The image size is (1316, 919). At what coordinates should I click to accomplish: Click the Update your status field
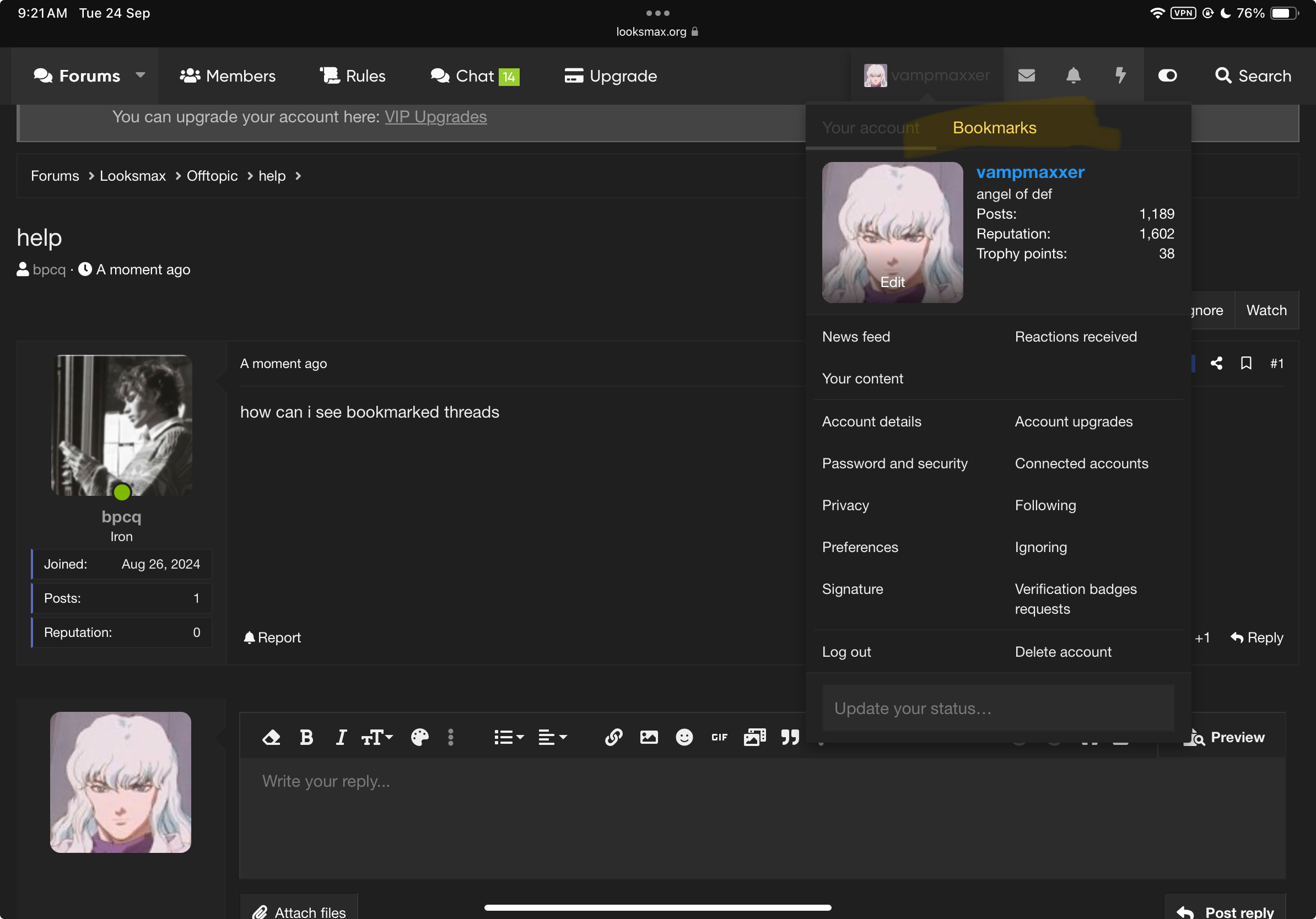[998, 708]
